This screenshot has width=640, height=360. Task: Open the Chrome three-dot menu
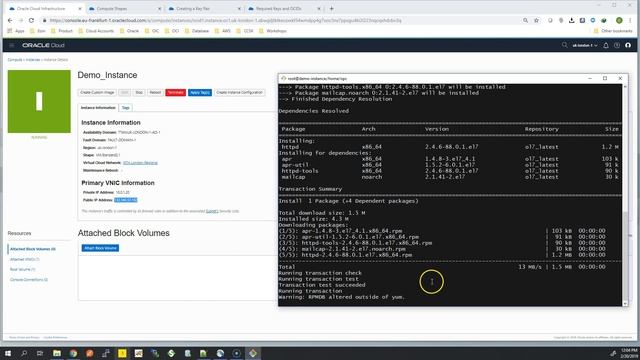coord(631,20)
